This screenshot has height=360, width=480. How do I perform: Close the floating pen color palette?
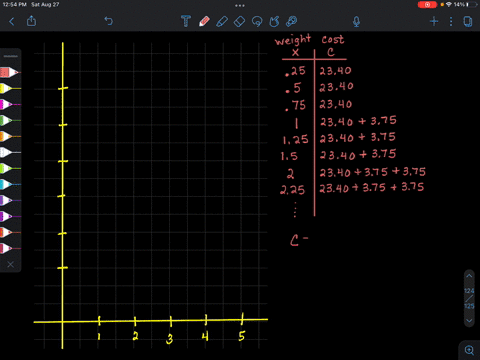point(11,264)
